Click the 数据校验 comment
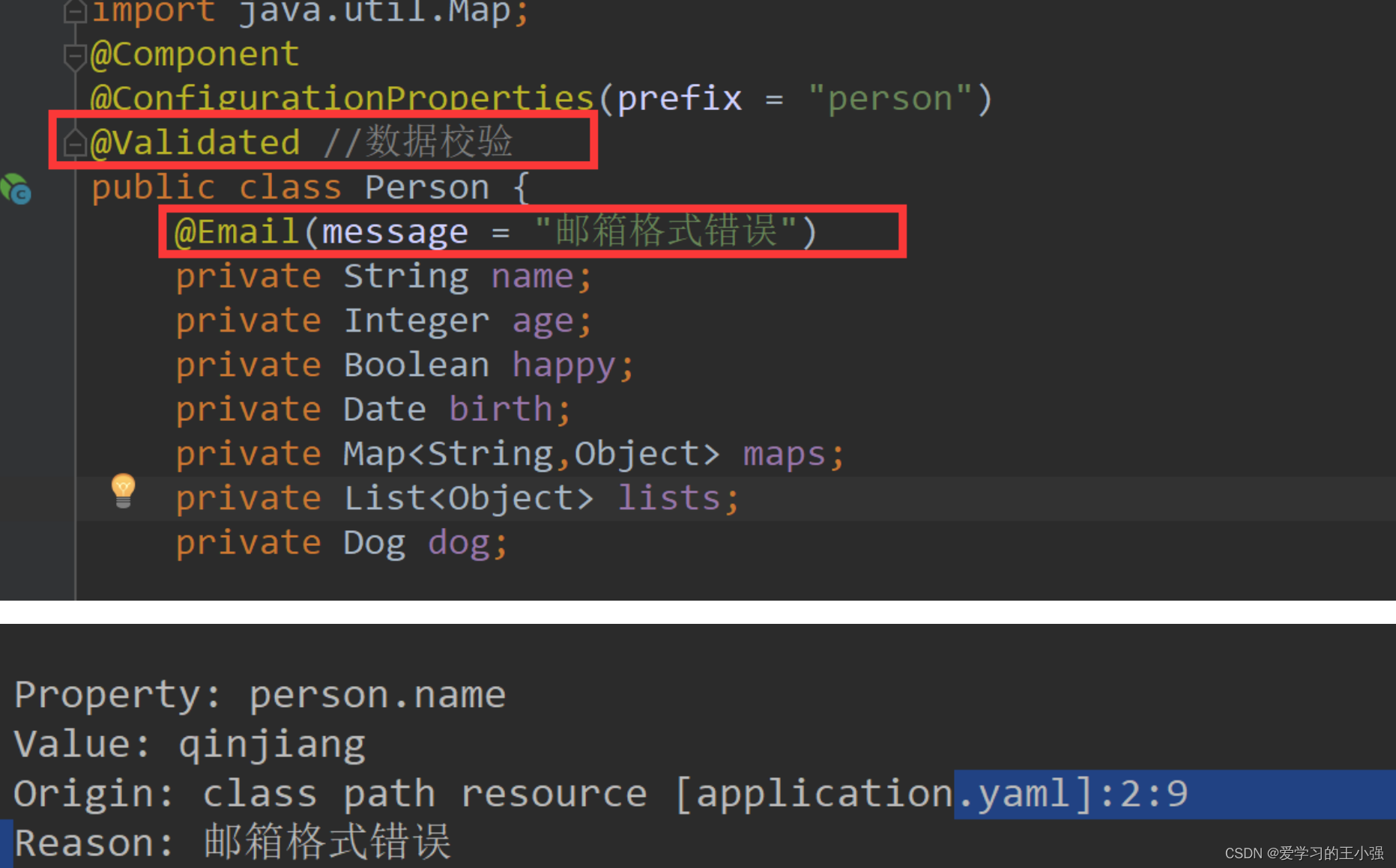This screenshot has width=1396, height=868. pyautogui.click(x=418, y=142)
